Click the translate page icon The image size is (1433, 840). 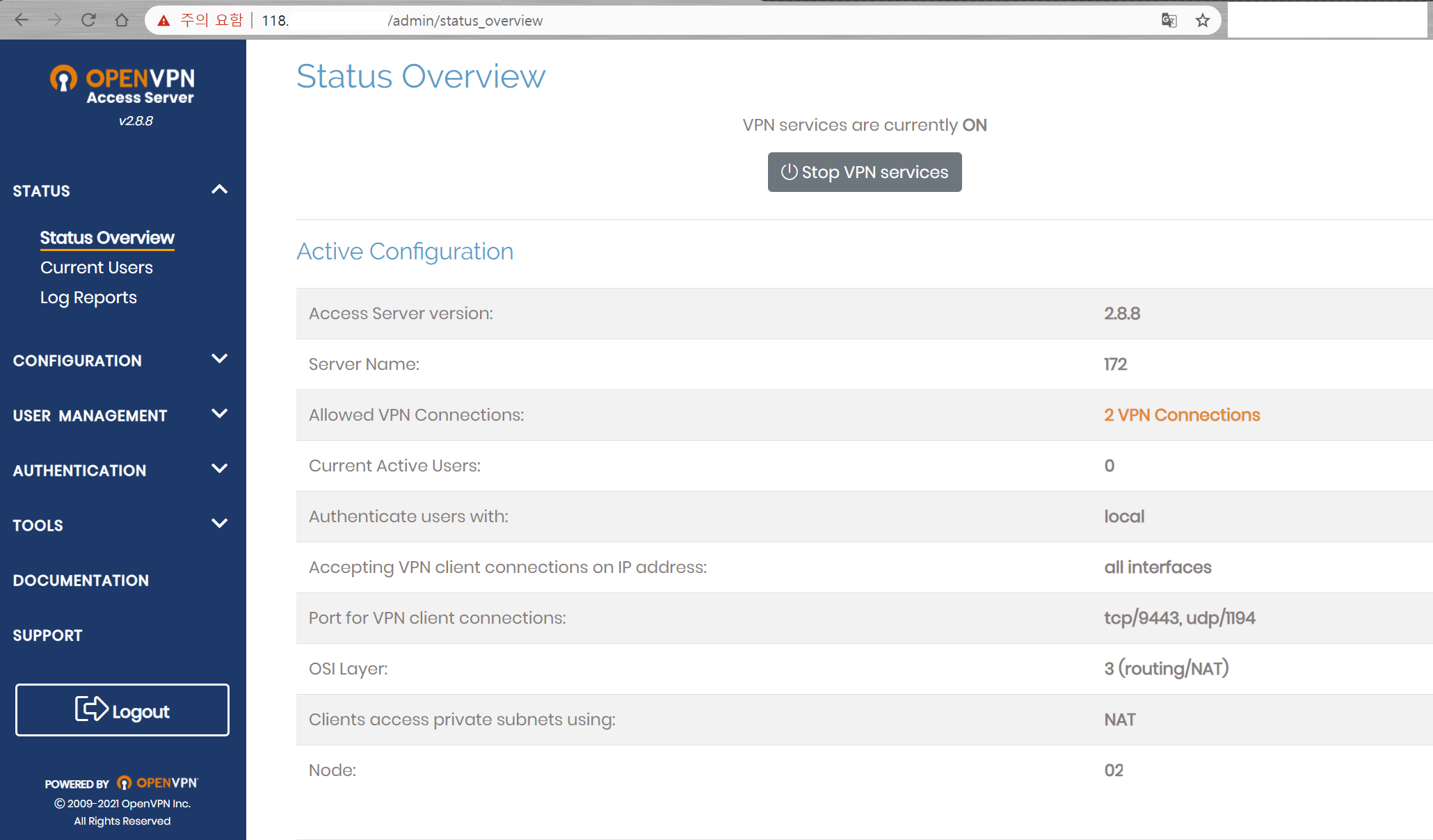pos(1169,20)
